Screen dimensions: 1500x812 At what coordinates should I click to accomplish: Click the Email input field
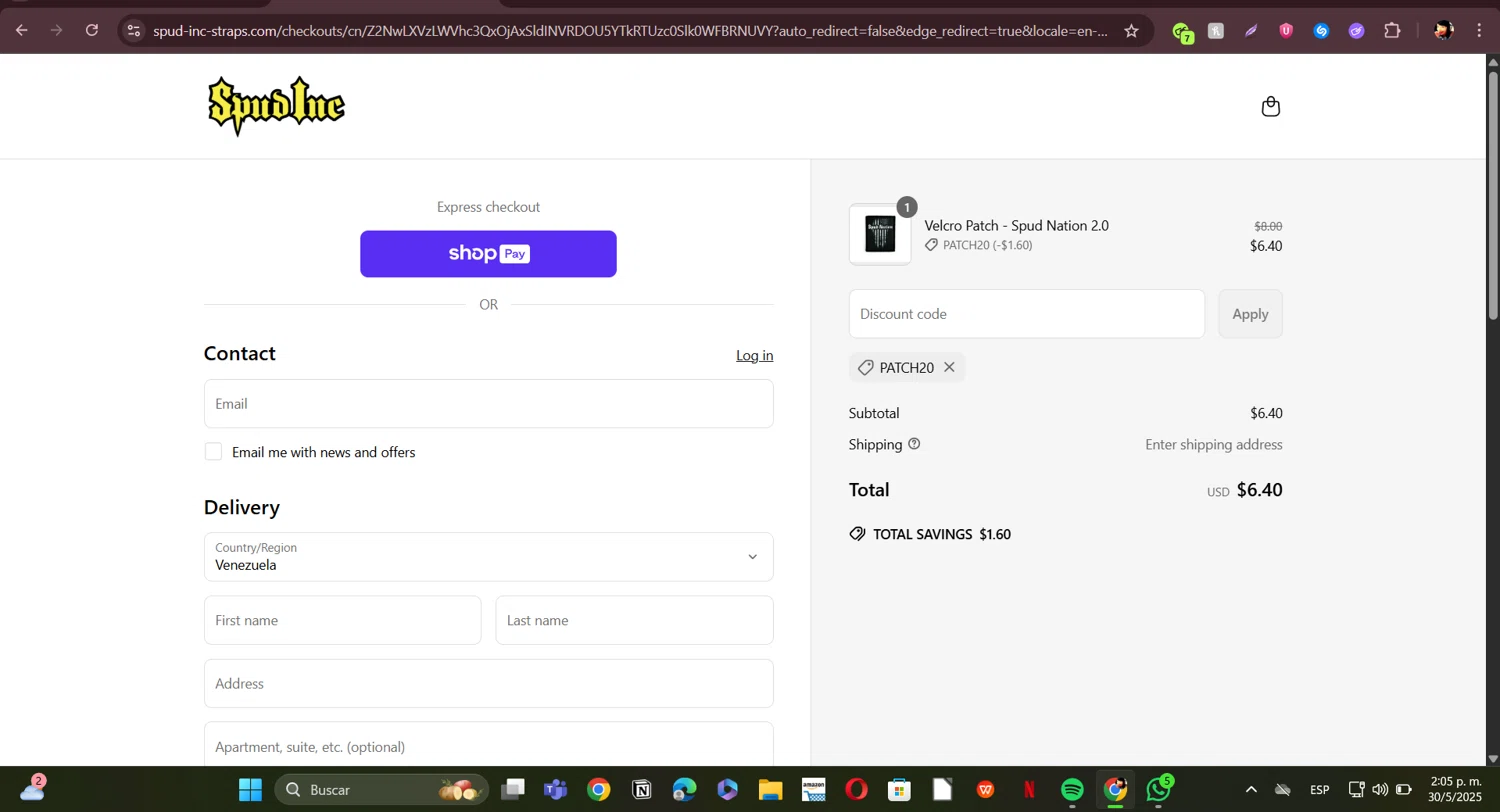pyautogui.click(x=488, y=404)
